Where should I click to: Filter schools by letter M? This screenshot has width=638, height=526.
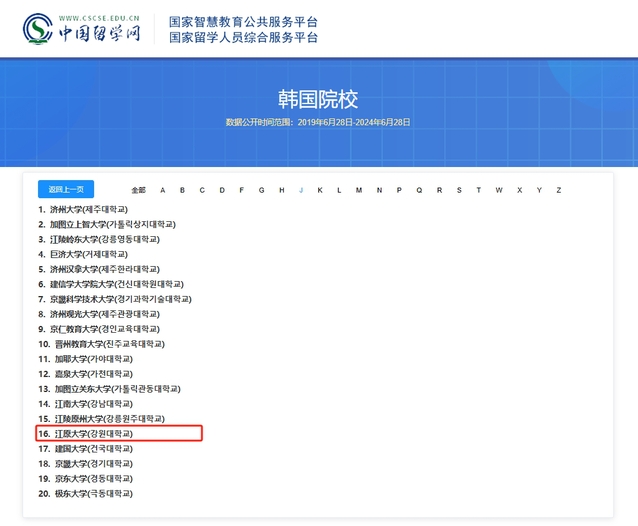(359, 190)
